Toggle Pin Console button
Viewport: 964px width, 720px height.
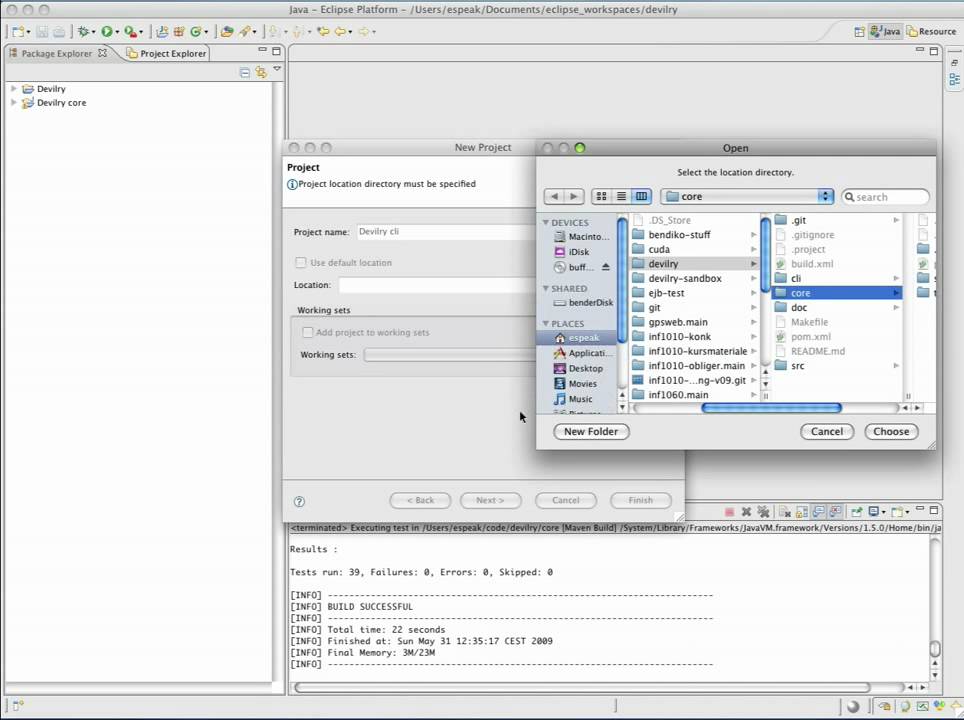[856, 512]
